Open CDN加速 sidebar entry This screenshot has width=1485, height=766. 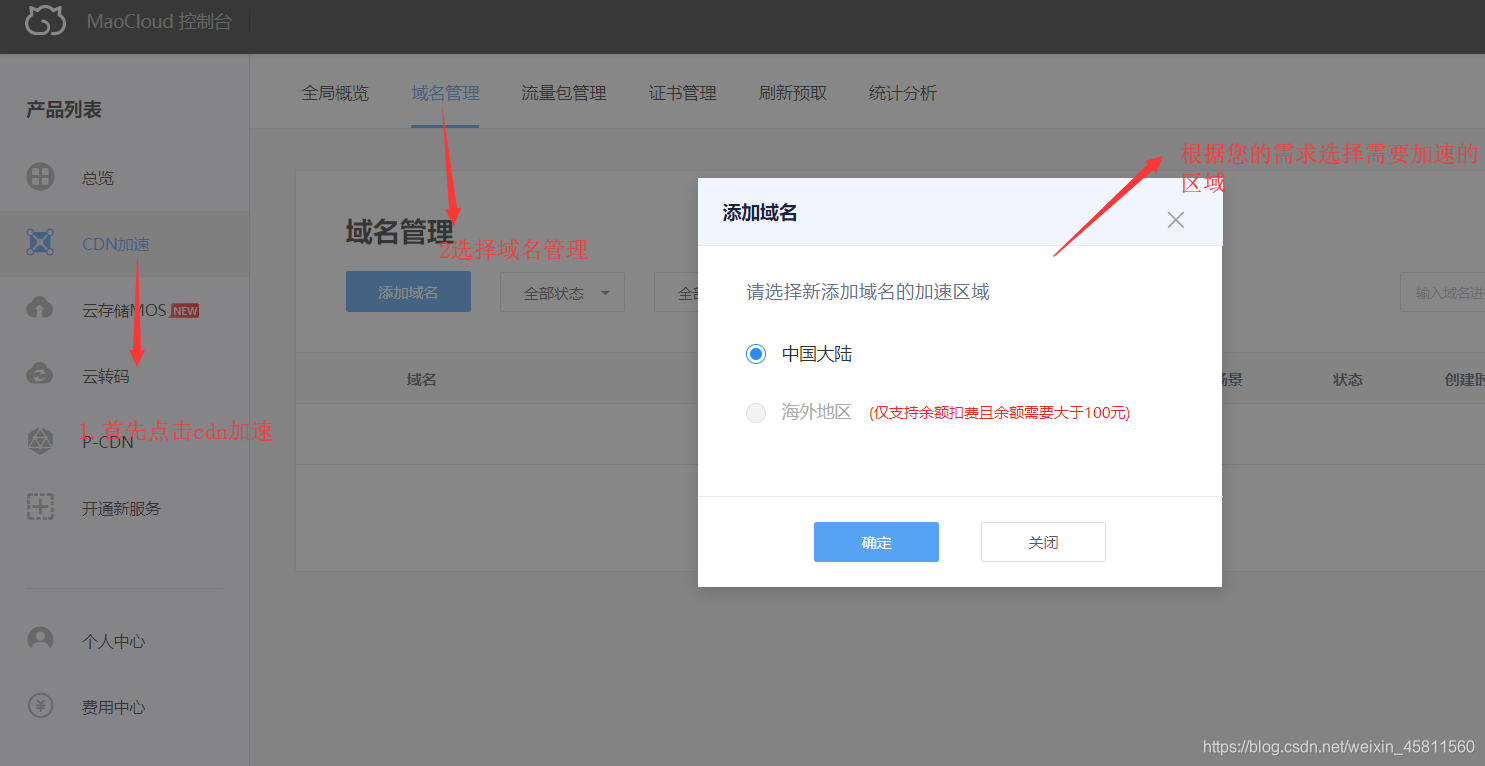[125, 244]
